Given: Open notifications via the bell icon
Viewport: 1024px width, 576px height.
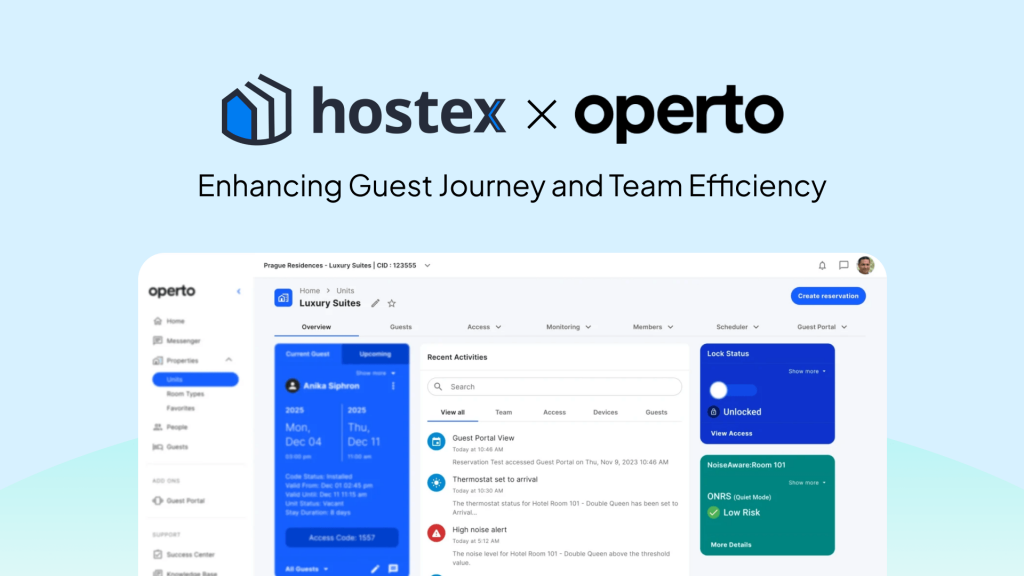Looking at the screenshot, I should 822,265.
